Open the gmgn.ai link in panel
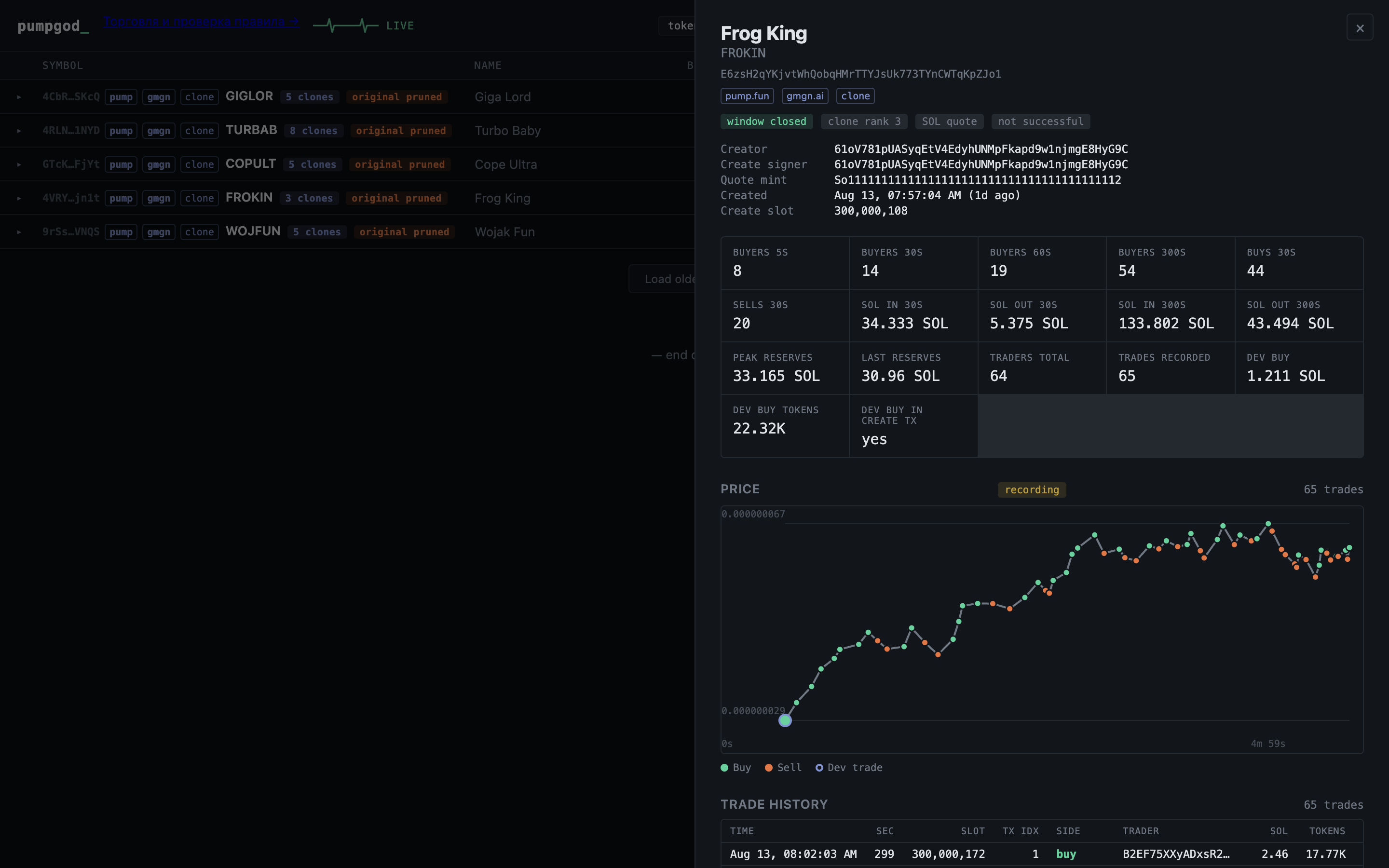This screenshot has width=1389, height=868. click(x=804, y=96)
